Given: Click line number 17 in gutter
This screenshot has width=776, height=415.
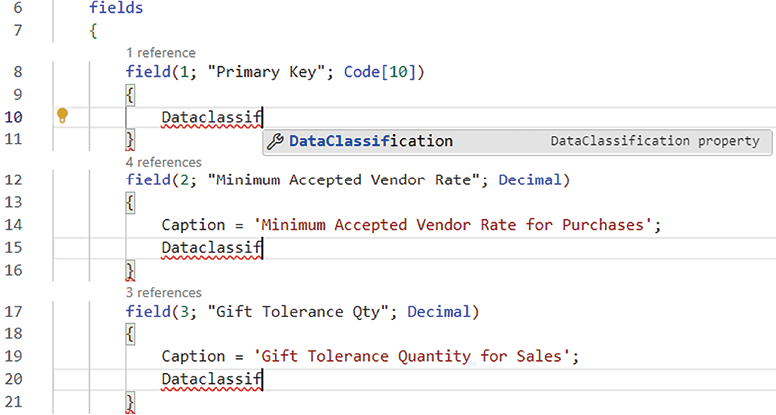Looking at the screenshot, I should tap(13, 312).
